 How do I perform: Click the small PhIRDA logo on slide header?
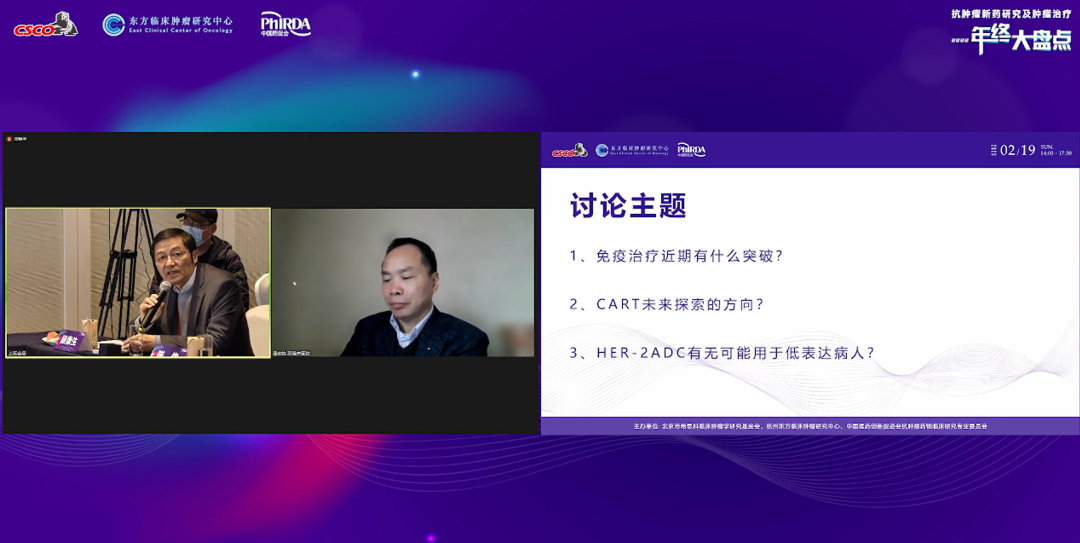tap(691, 150)
